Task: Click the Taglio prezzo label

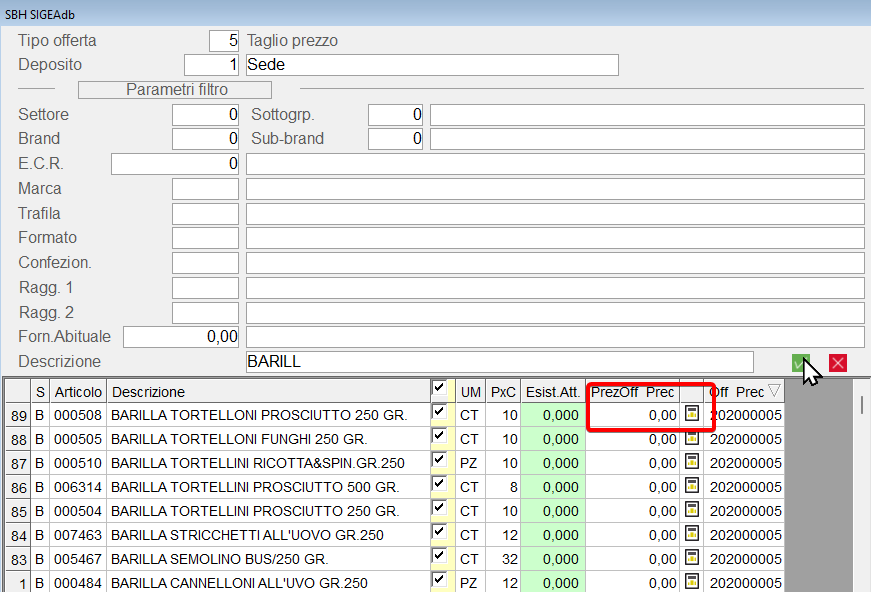Action: click(292, 41)
